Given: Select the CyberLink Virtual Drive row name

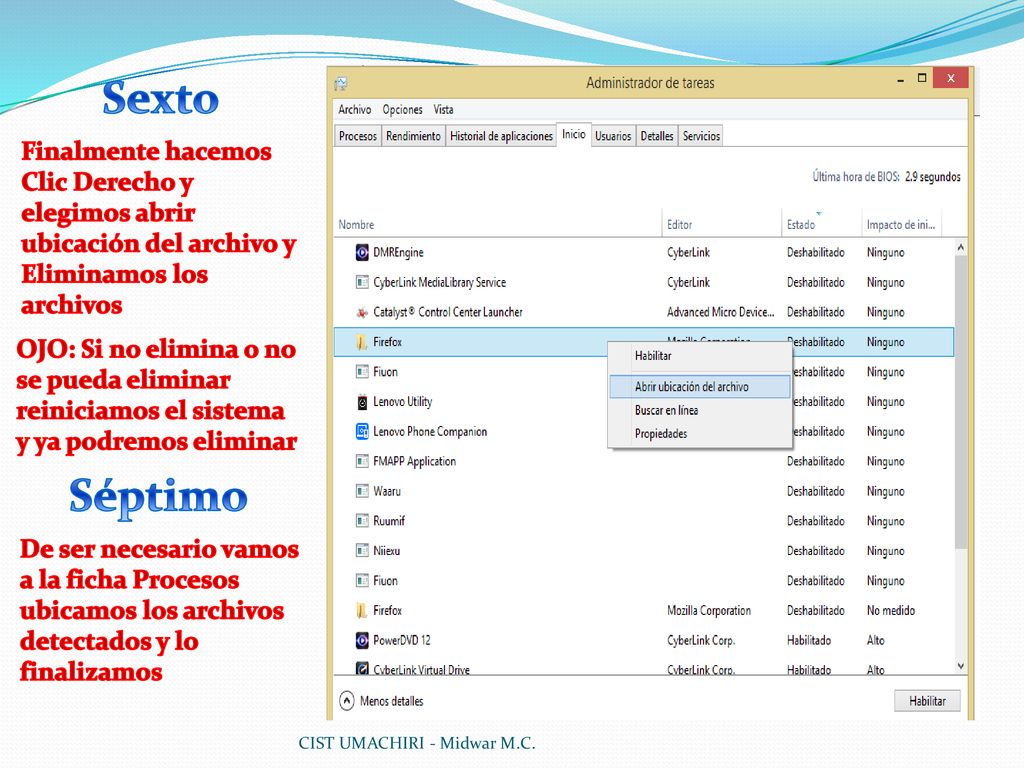Looking at the screenshot, I should [421, 669].
